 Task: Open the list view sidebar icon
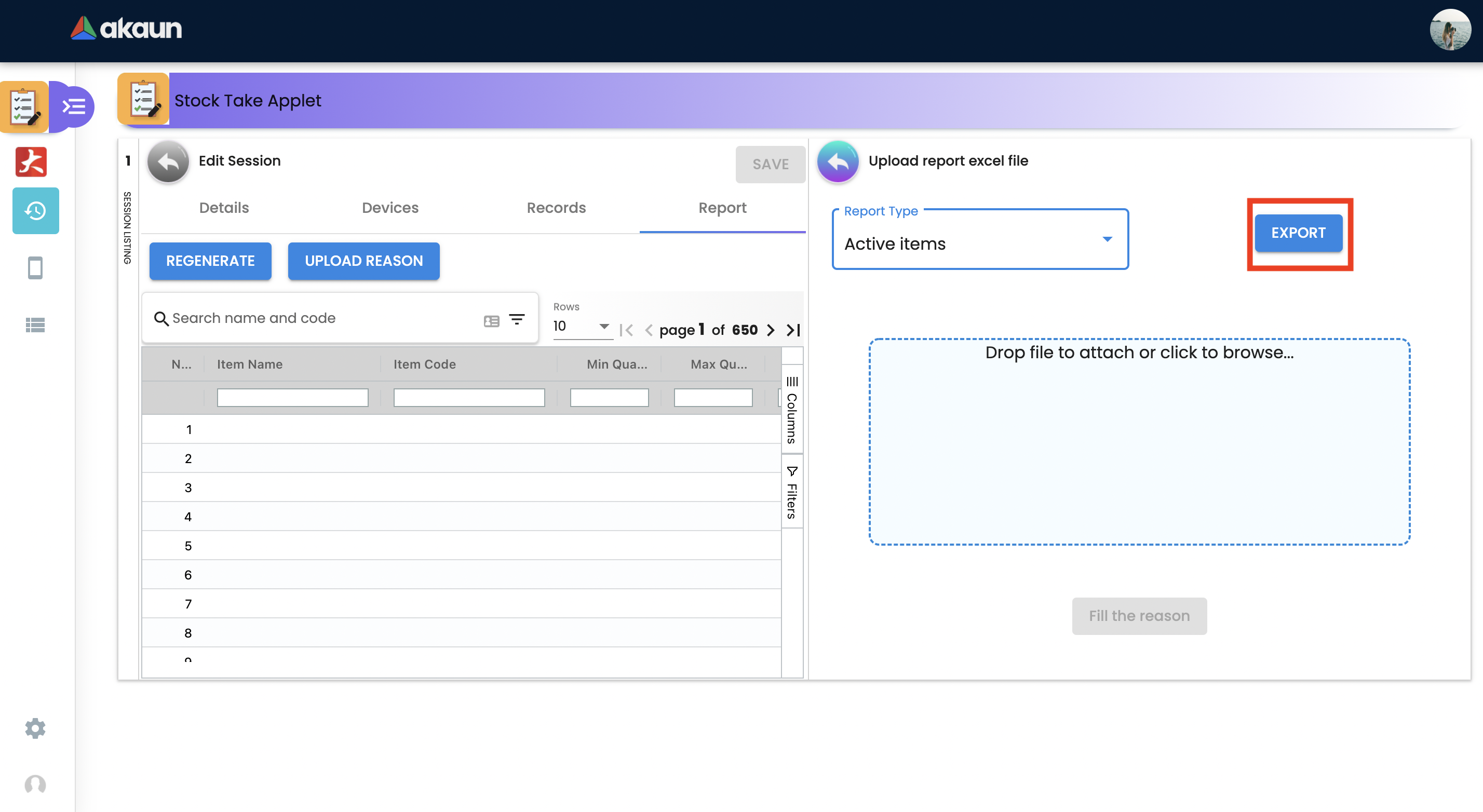coord(35,325)
